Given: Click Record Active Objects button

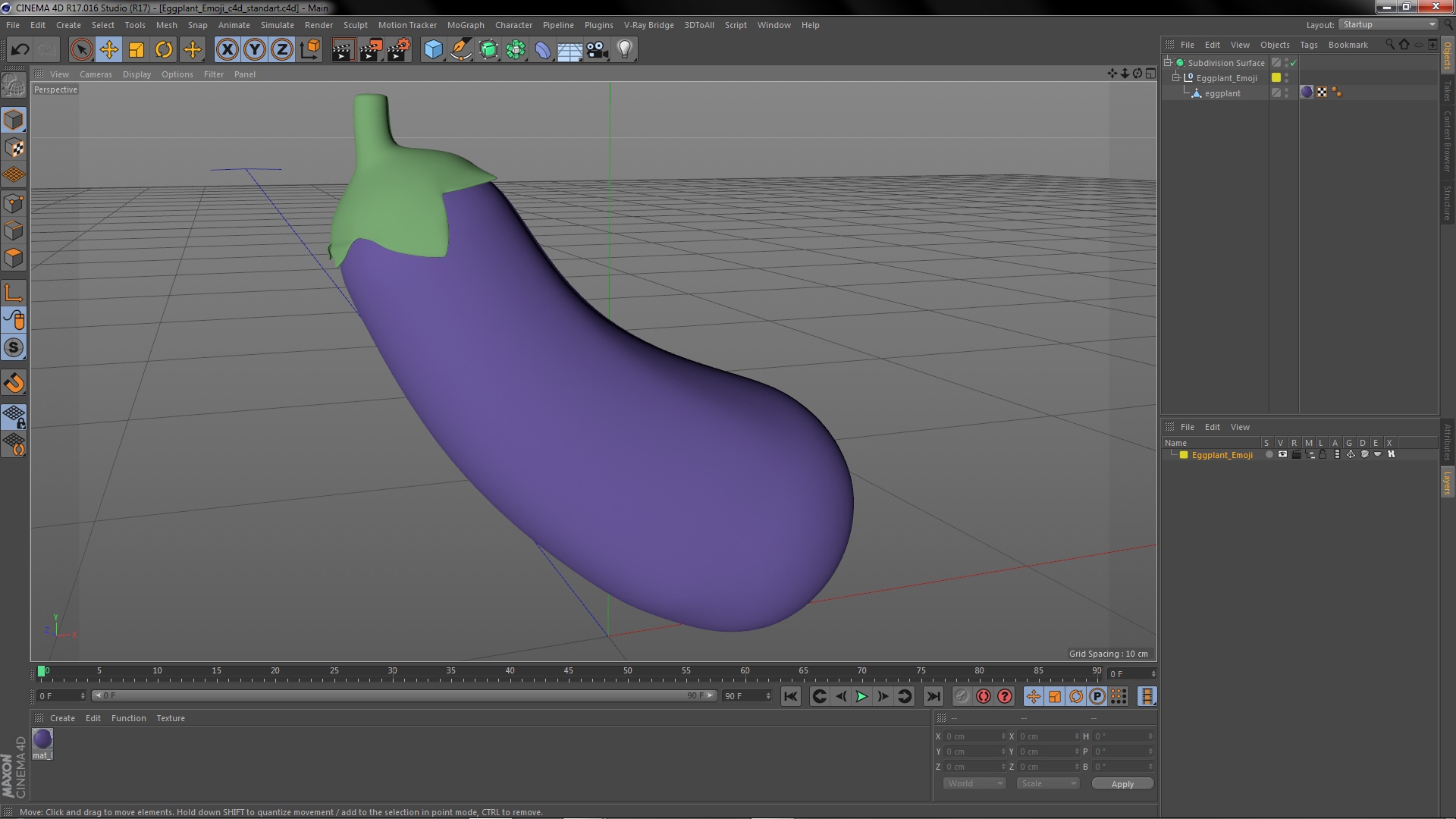Looking at the screenshot, I should [962, 696].
